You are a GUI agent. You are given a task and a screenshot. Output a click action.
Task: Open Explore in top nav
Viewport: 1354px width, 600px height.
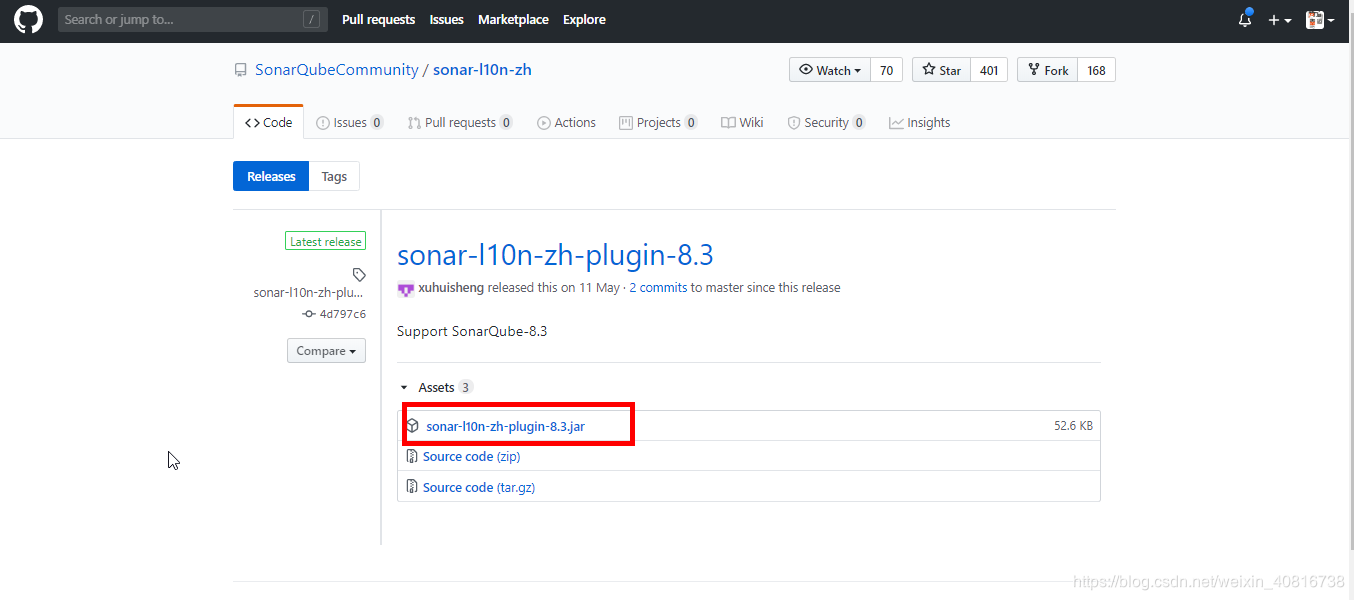584,19
